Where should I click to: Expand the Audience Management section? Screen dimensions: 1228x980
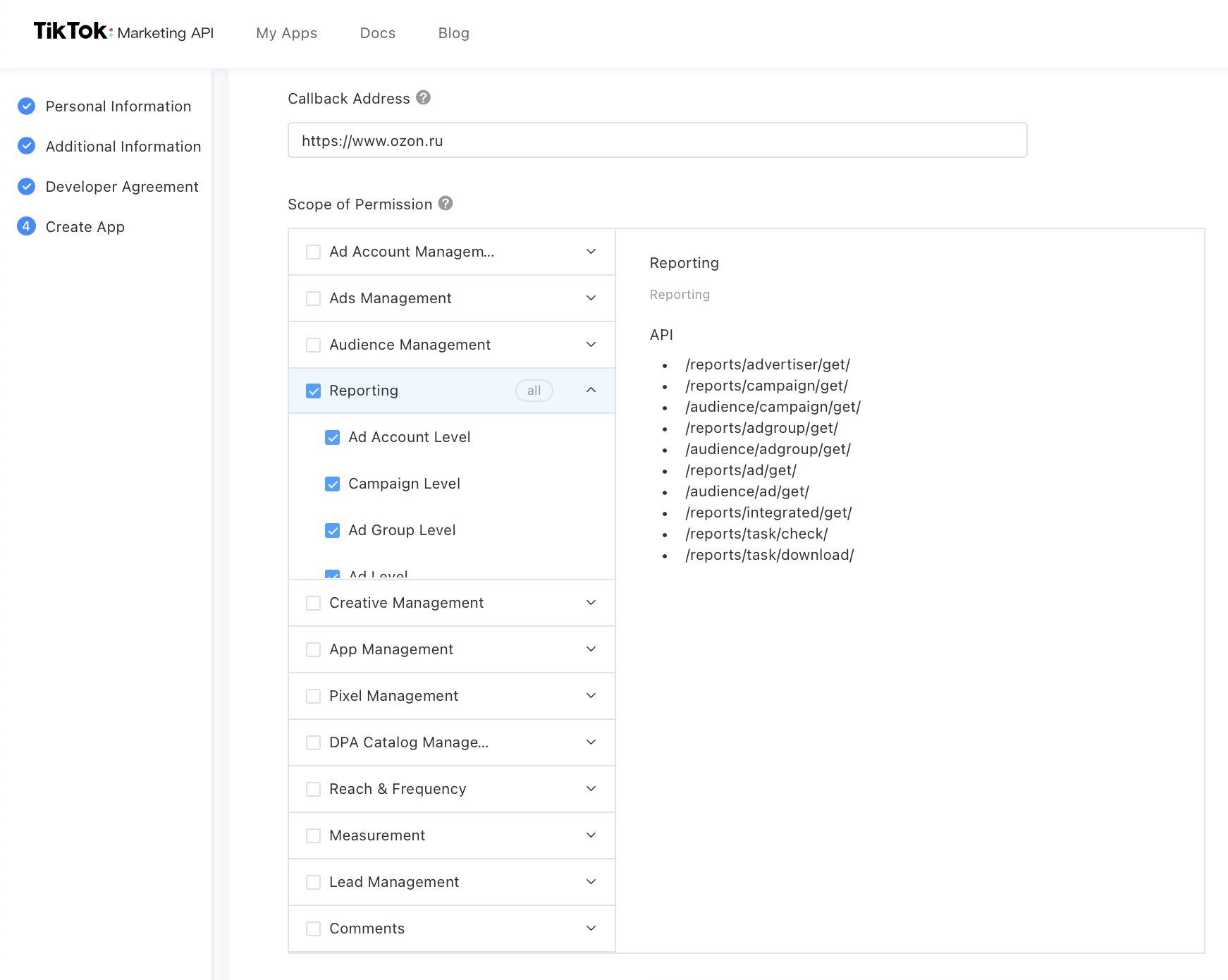[x=591, y=344]
